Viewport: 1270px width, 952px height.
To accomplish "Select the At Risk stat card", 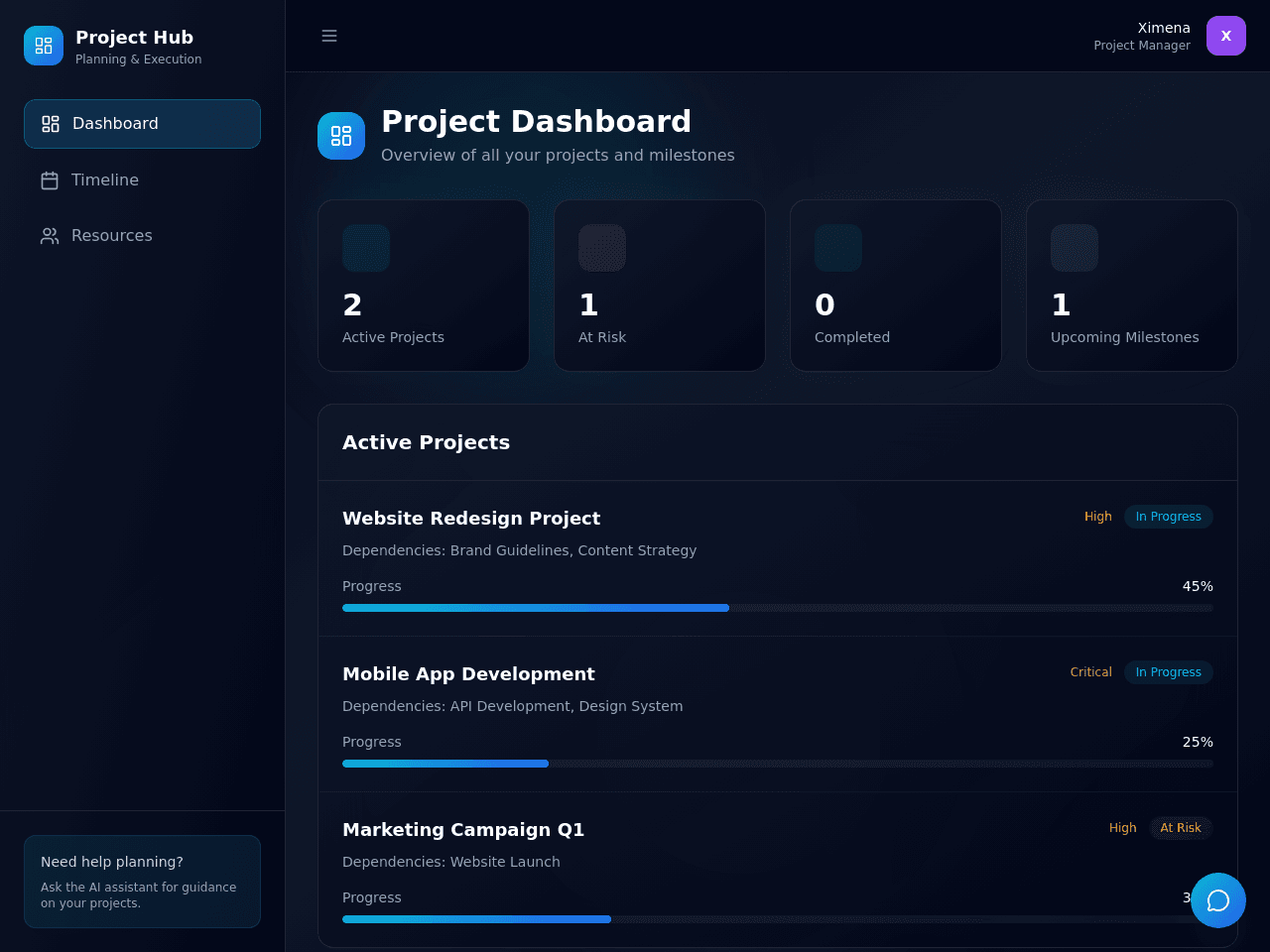I will [x=660, y=286].
